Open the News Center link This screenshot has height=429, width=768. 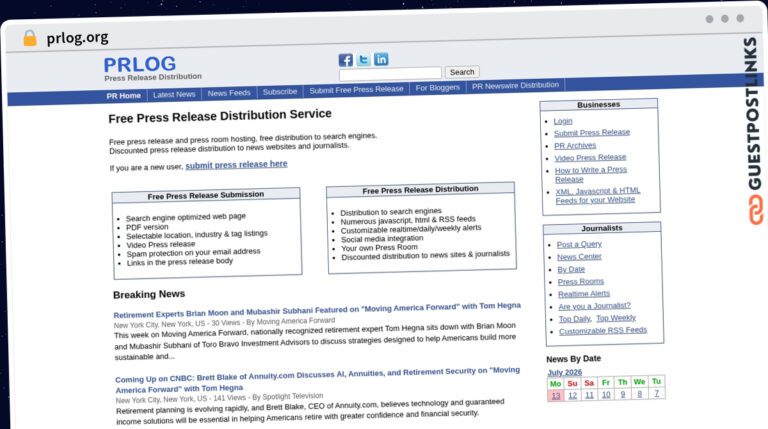[579, 257]
